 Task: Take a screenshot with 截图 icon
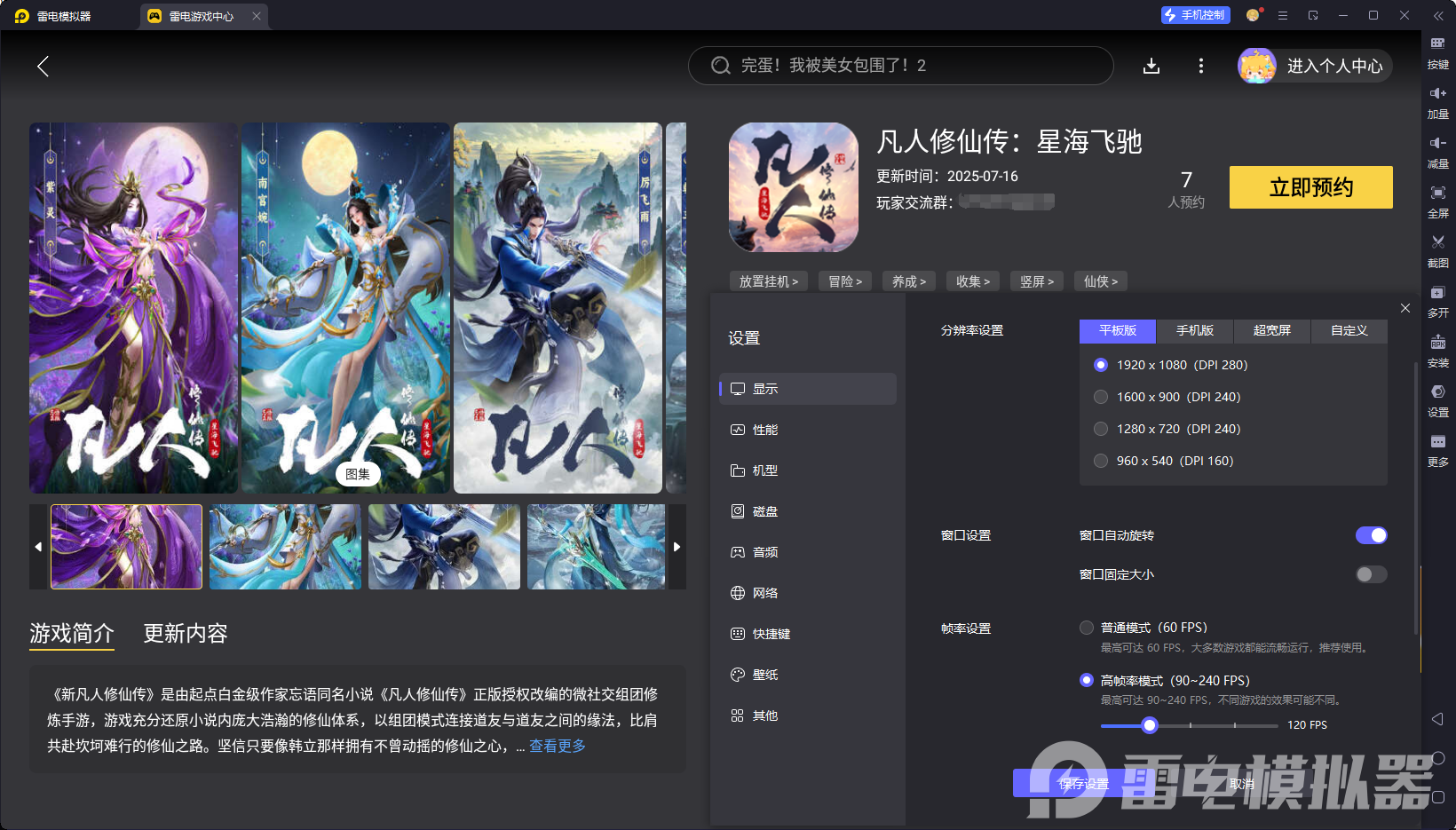click(x=1438, y=252)
